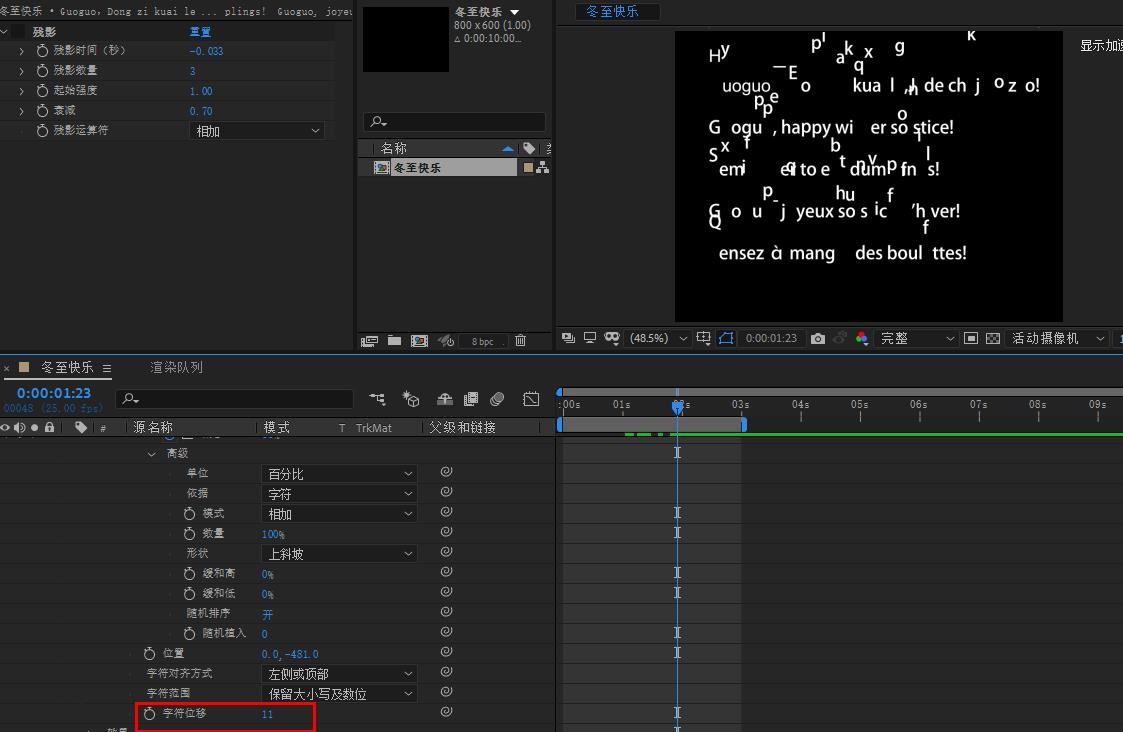Toggle the Frame Blending icon in timeline
The height and width of the screenshot is (732, 1123).
pyautogui.click(x=471, y=399)
